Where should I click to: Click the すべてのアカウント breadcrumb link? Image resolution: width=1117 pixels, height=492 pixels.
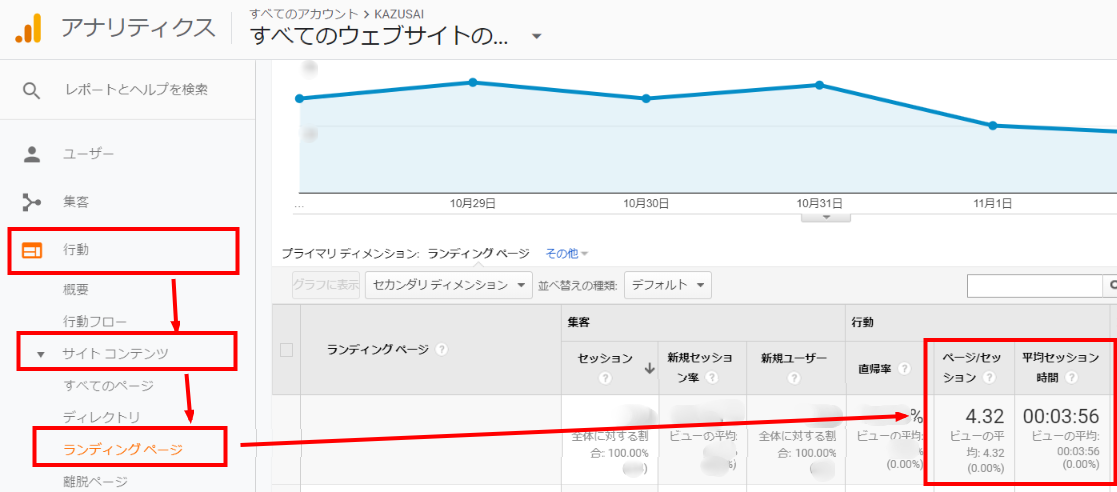[303, 14]
